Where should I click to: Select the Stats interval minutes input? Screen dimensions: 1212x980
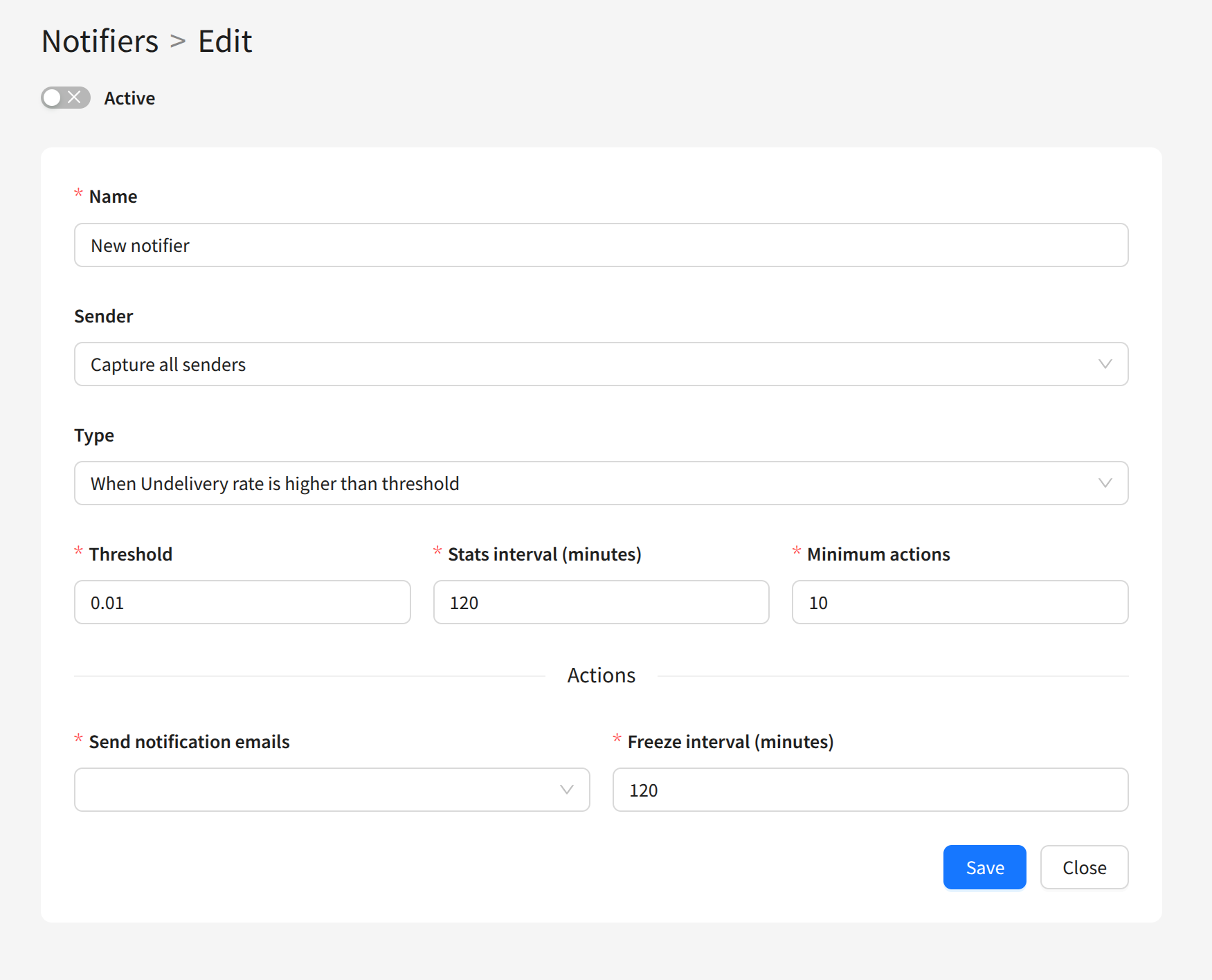(x=601, y=602)
